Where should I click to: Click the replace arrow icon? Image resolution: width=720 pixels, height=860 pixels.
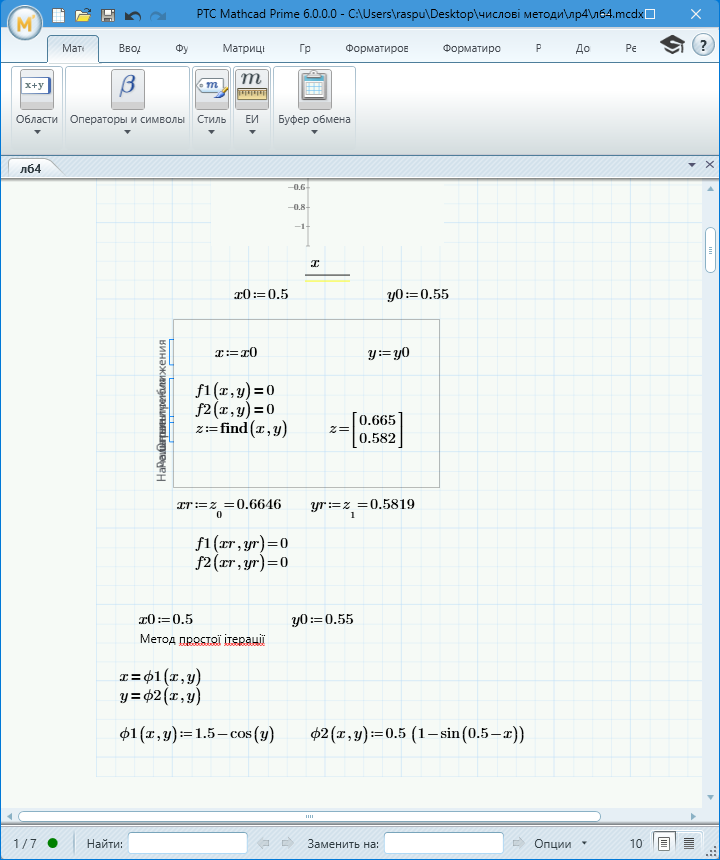[x=519, y=843]
